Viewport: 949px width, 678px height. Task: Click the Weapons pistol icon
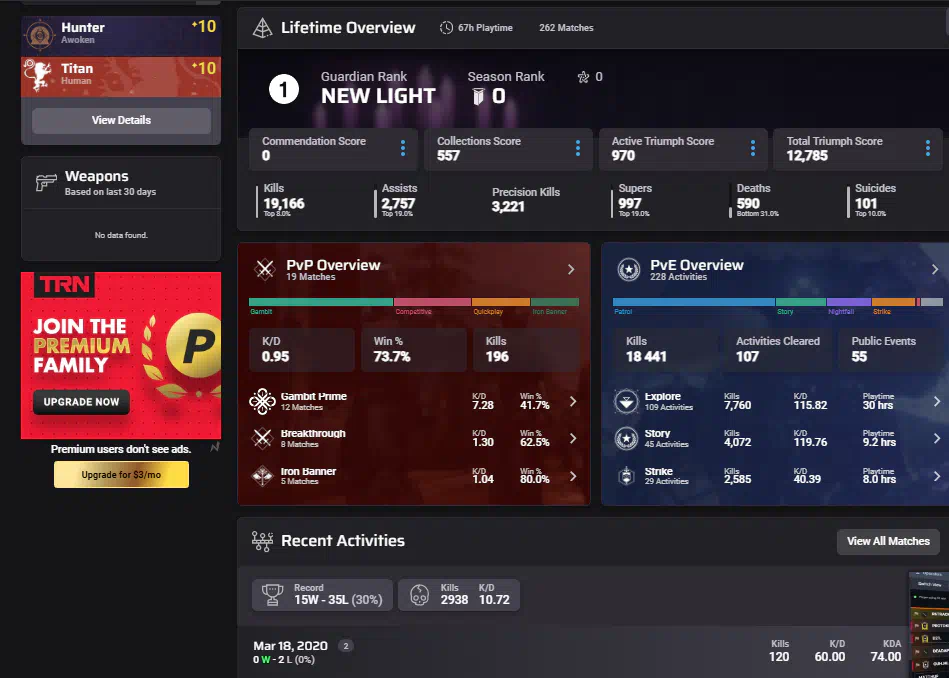point(46,183)
